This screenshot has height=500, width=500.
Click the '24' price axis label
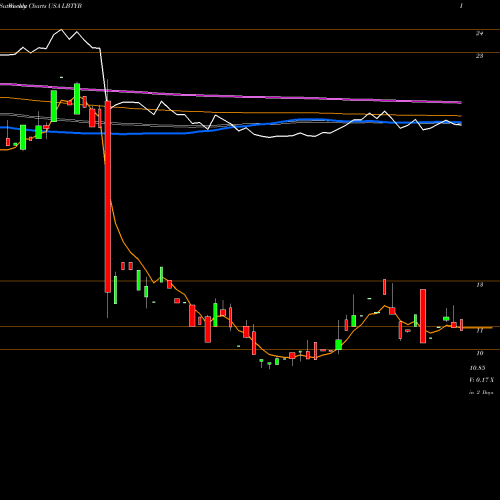[x=479, y=33]
